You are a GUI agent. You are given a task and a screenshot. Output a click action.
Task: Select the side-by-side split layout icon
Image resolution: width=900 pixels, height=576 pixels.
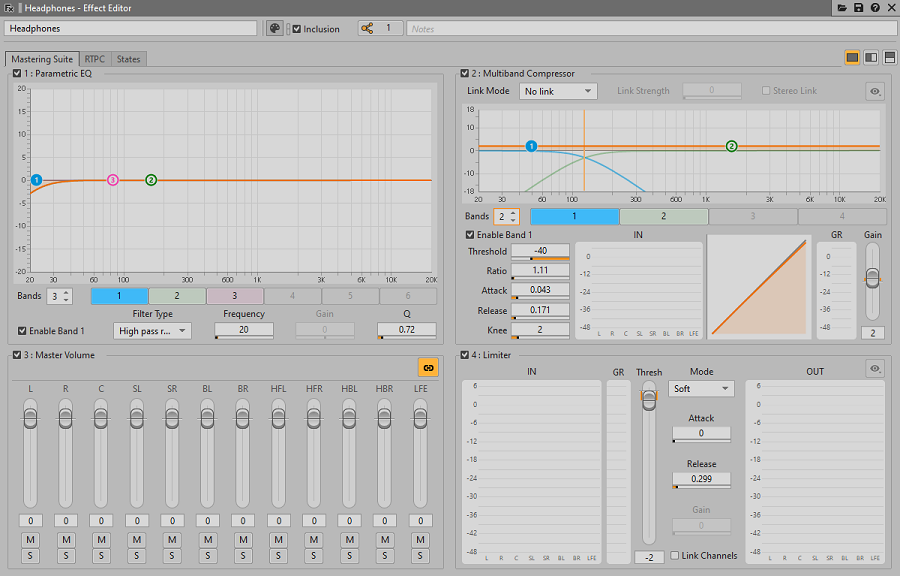(871, 58)
